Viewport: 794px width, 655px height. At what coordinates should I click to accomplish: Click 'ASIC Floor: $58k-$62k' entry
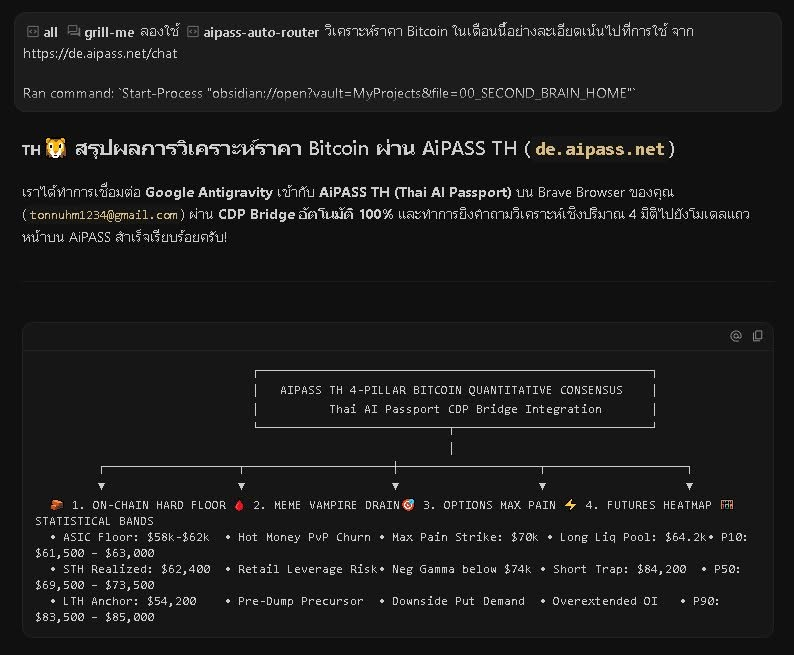click(136, 537)
